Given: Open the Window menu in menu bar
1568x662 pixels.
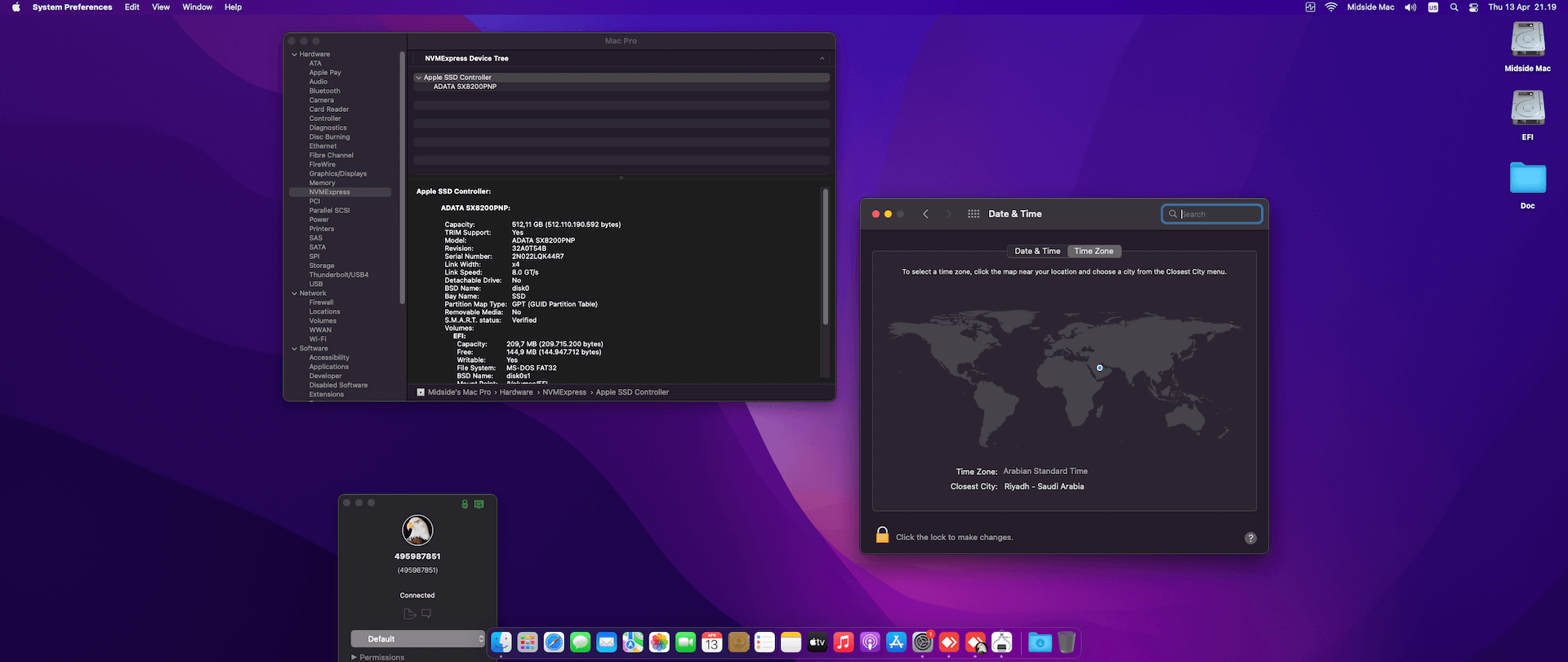Looking at the screenshot, I should pos(197,7).
